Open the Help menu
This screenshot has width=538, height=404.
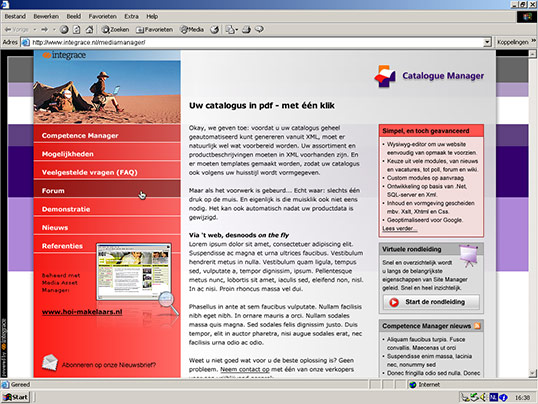click(x=152, y=16)
